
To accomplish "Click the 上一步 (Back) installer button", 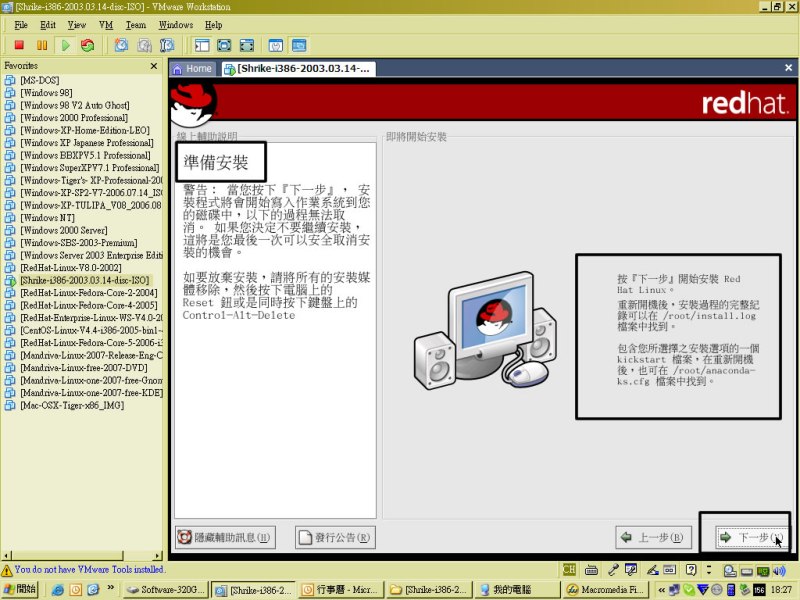I will [653, 537].
